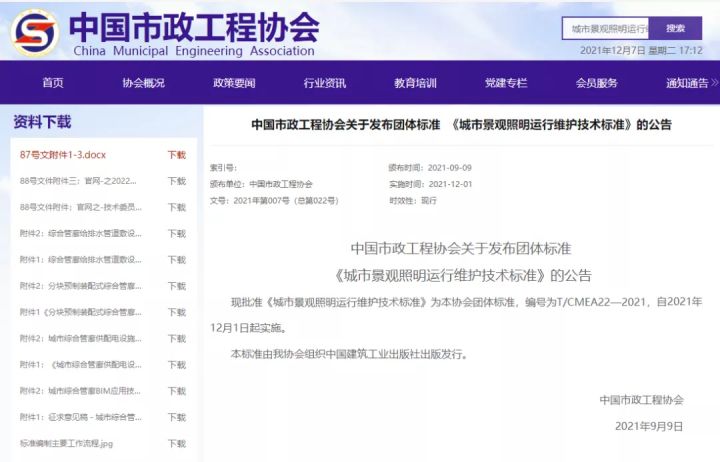Click the 资料下载 panel heading
The height and width of the screenshot is (462, 720).
click(42, 122)
